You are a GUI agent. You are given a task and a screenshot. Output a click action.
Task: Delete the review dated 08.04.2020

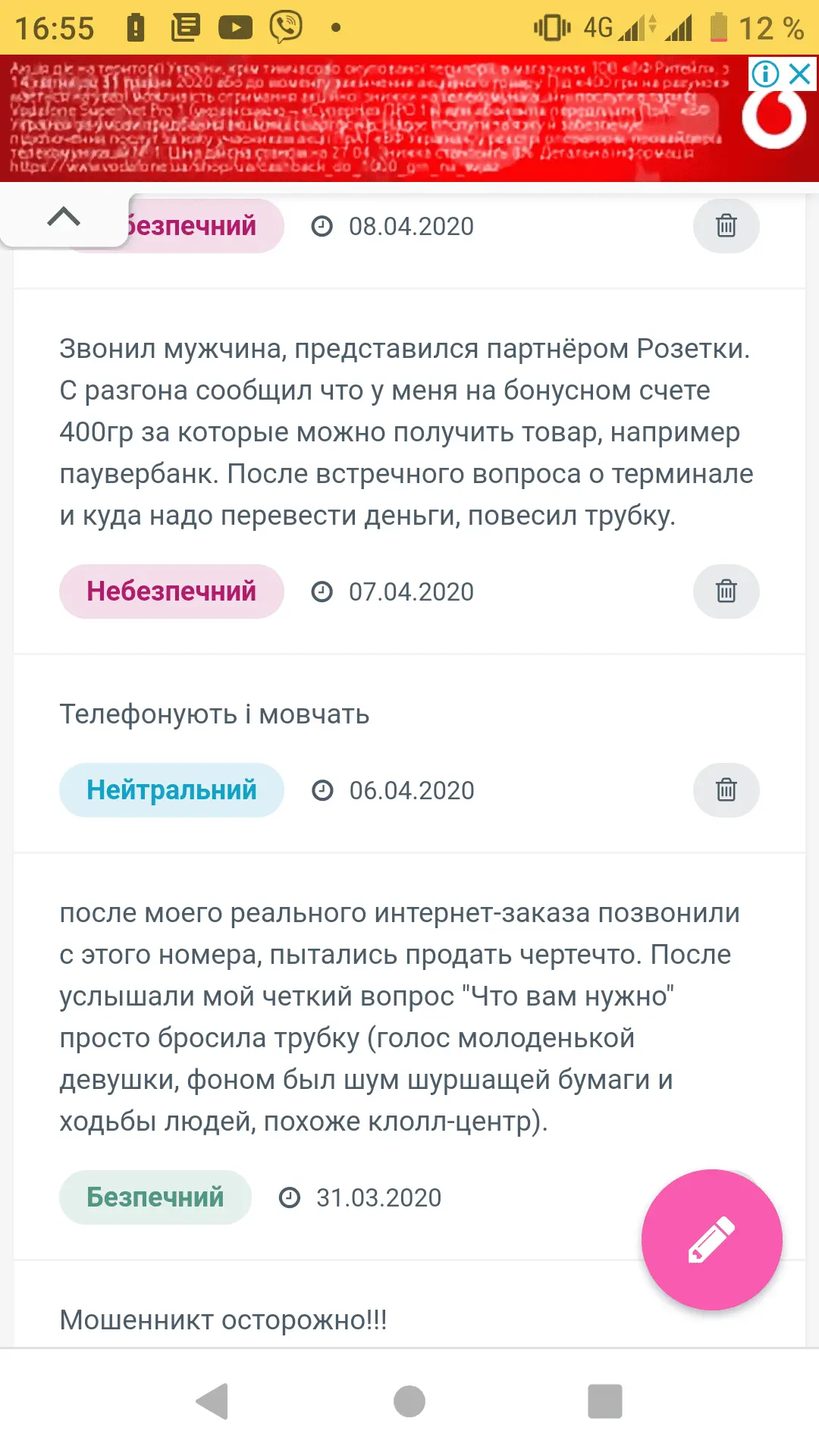(726, 226)
